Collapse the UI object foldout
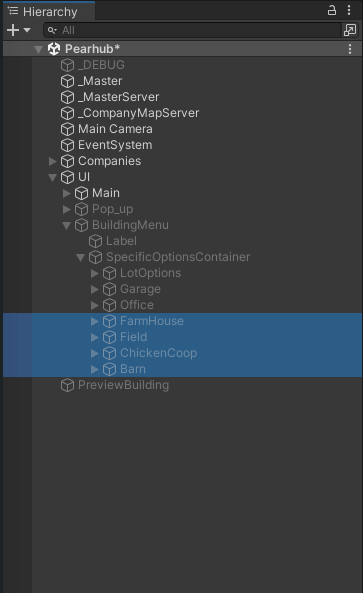The height and width of the screenshot is (593, 363). (x=53, y=177)
